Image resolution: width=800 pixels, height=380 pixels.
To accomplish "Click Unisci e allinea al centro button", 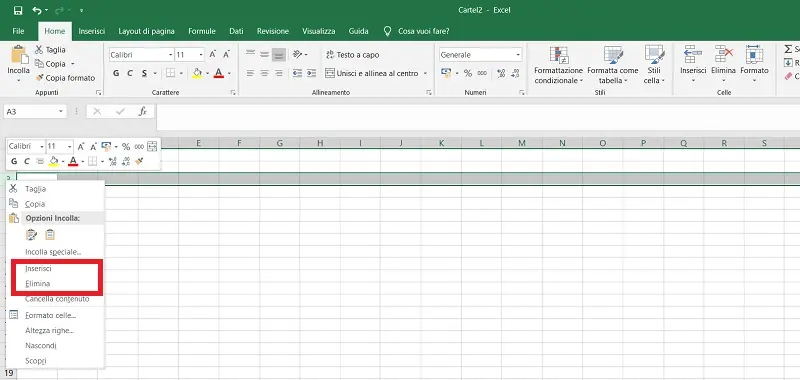I will click(x=371, y=73).
